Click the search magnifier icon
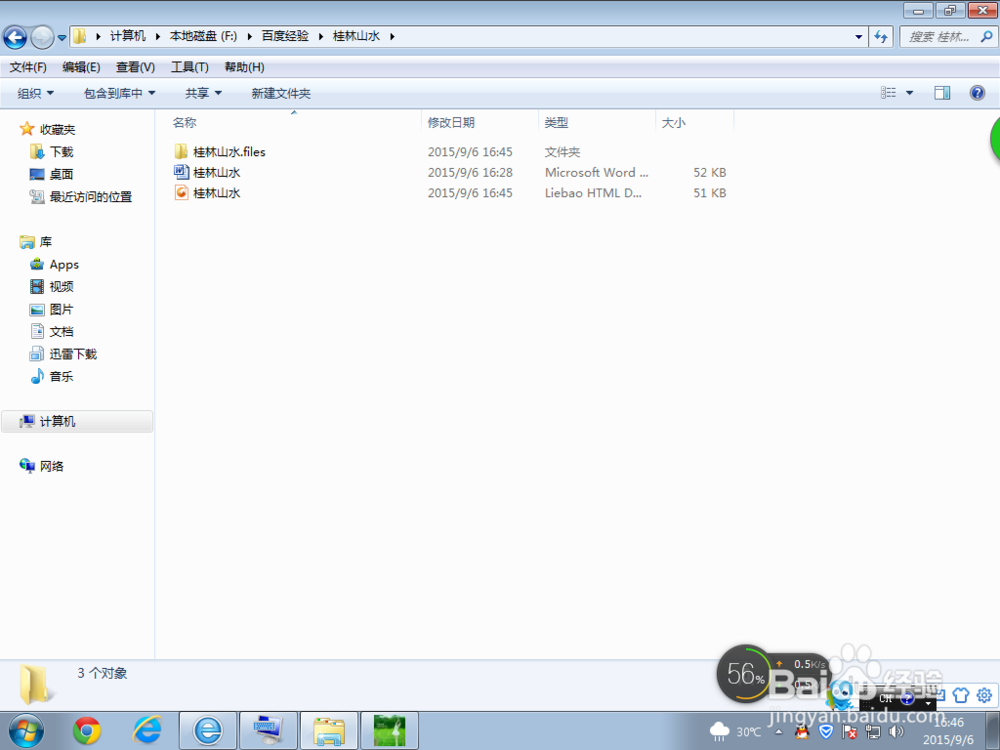1000x750 pixels. coord(986,37)
